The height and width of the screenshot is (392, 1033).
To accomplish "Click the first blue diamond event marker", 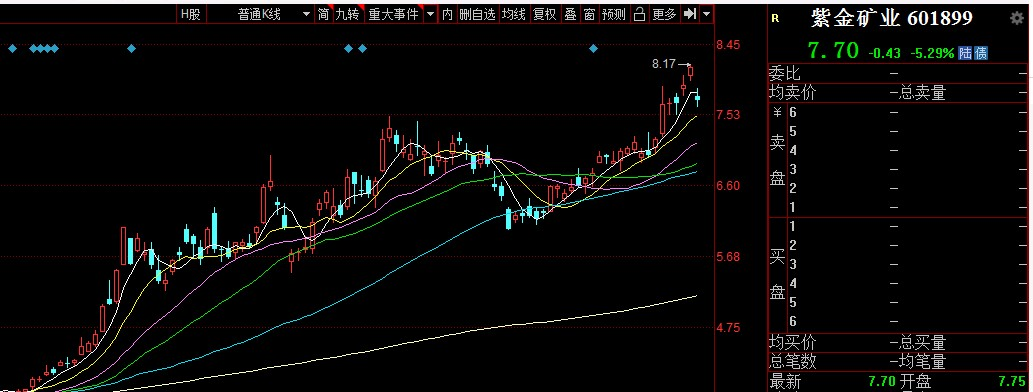I will [13, 48].
